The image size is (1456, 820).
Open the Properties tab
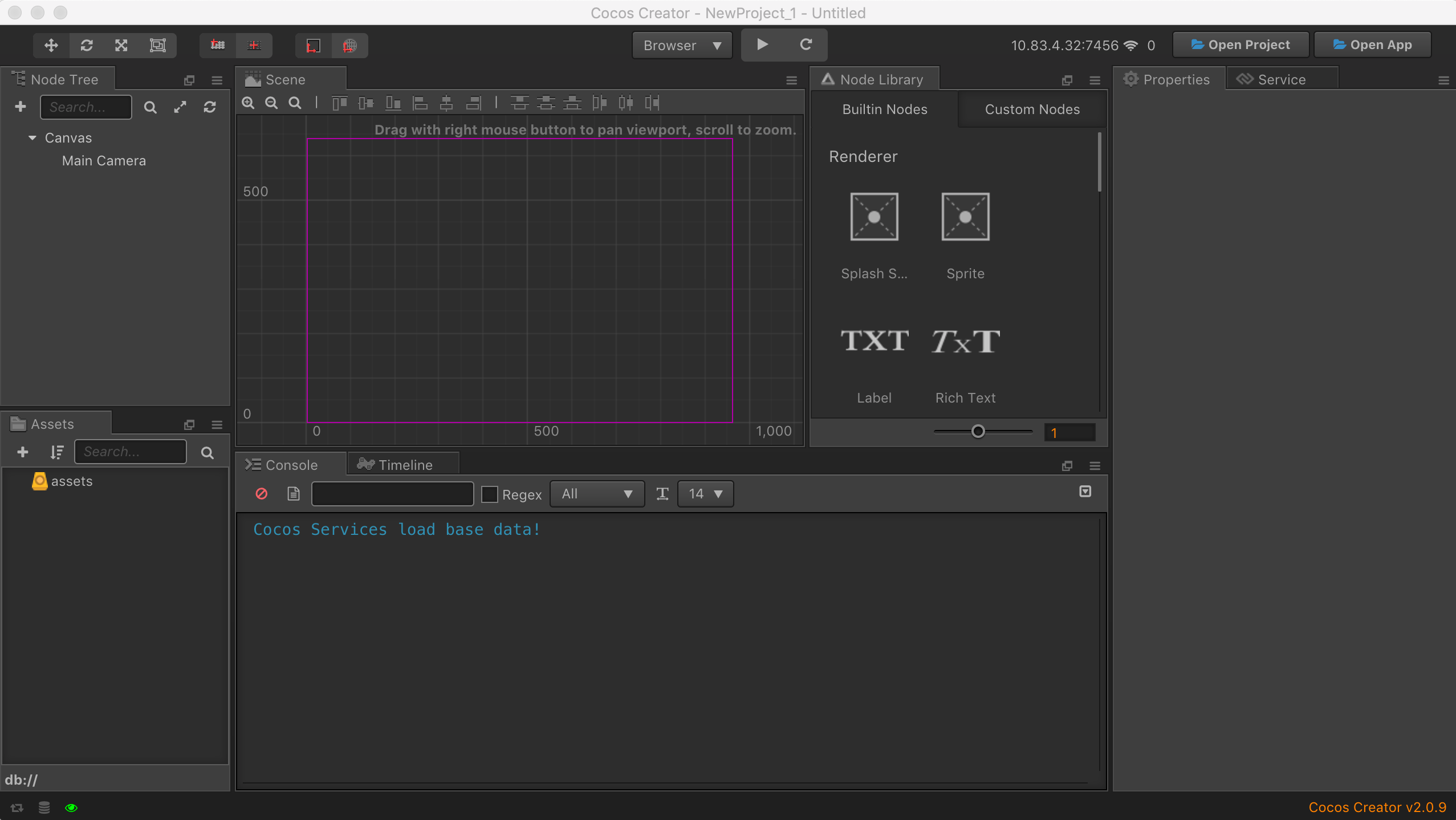(1168, 79)
